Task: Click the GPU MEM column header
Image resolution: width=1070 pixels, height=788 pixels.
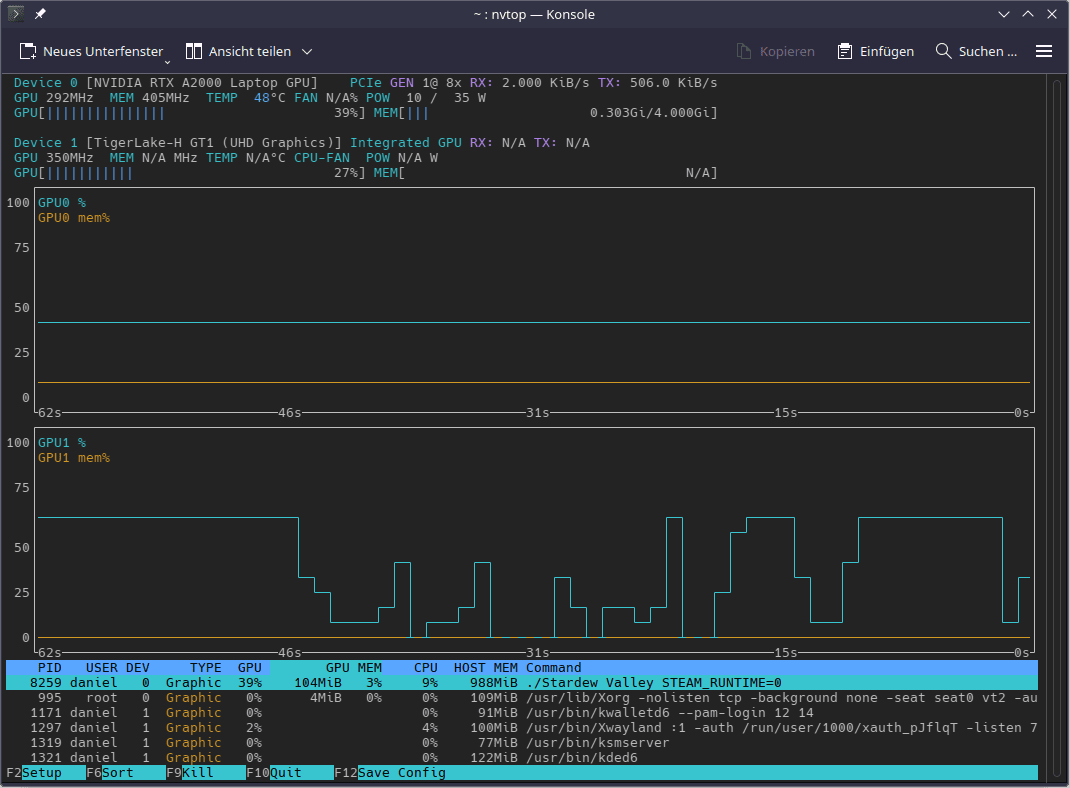Action: coord(353,667)
